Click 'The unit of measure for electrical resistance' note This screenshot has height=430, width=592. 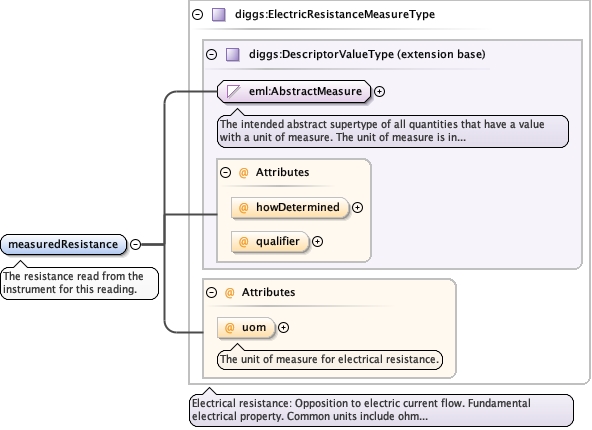pyautogui.click(x=330, y=359)
